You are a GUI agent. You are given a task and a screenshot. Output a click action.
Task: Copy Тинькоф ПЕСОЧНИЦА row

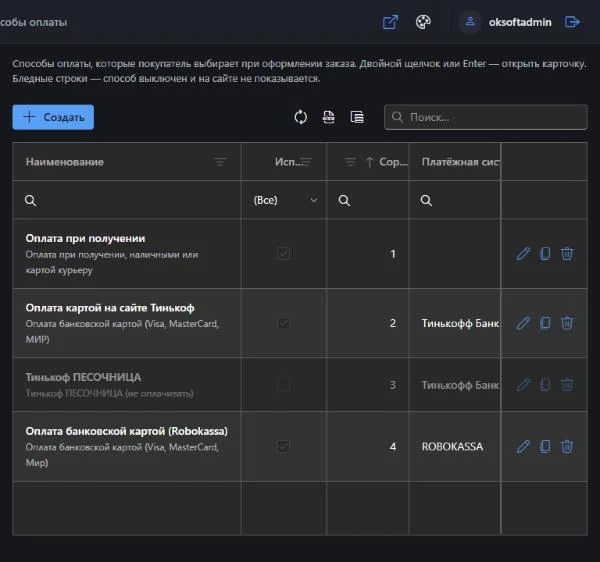point(545,384)
